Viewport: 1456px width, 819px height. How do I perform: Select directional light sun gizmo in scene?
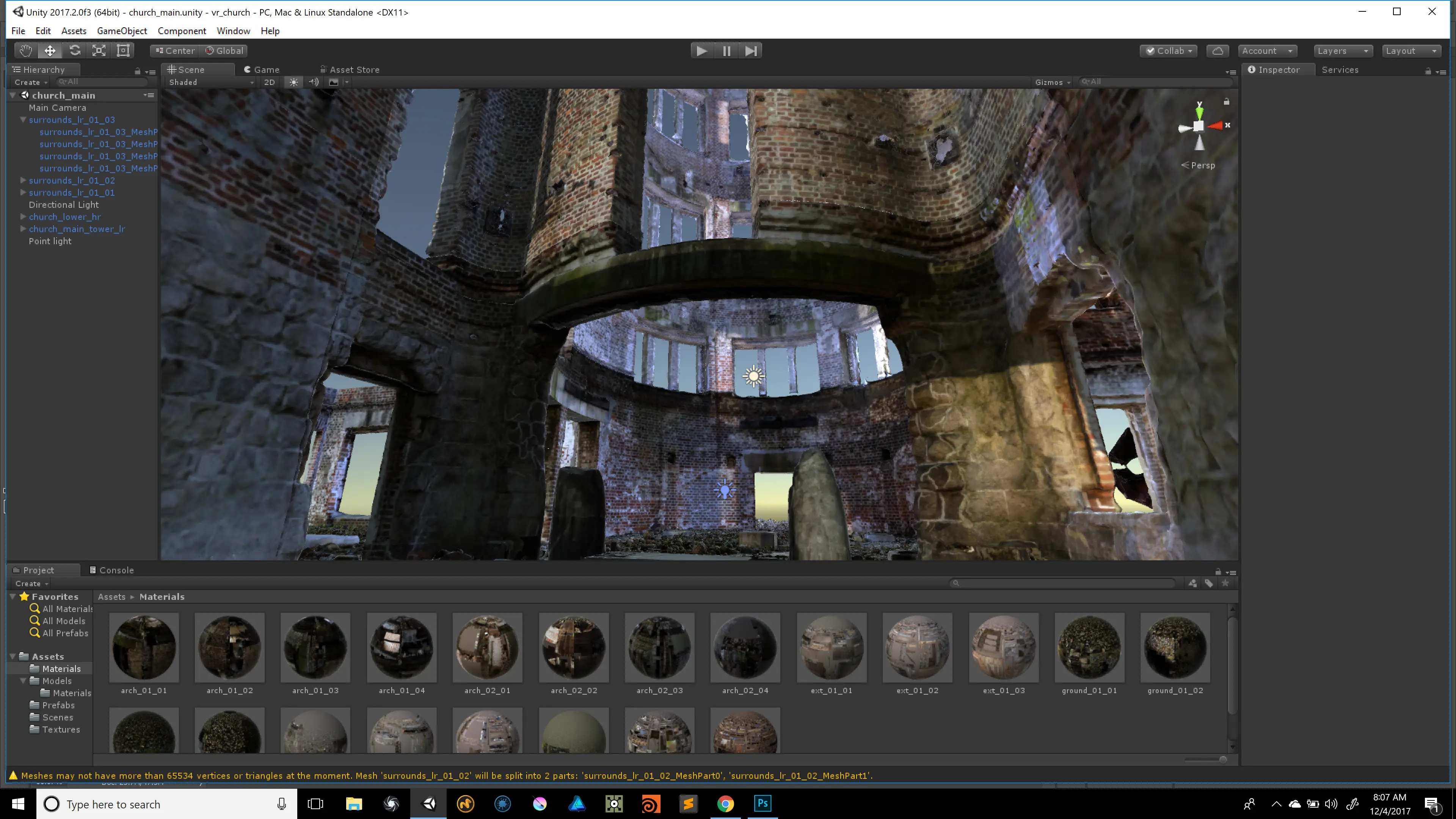(x=753, y=376)
